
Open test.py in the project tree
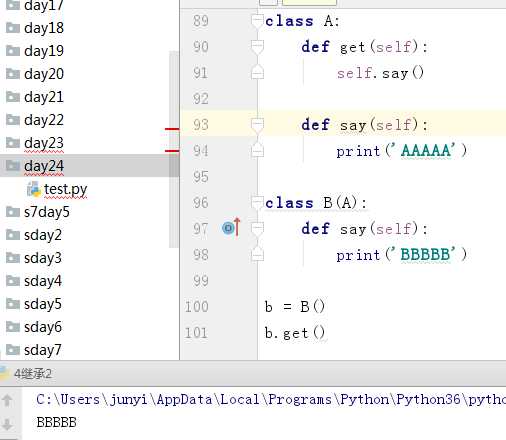point(65,189)
